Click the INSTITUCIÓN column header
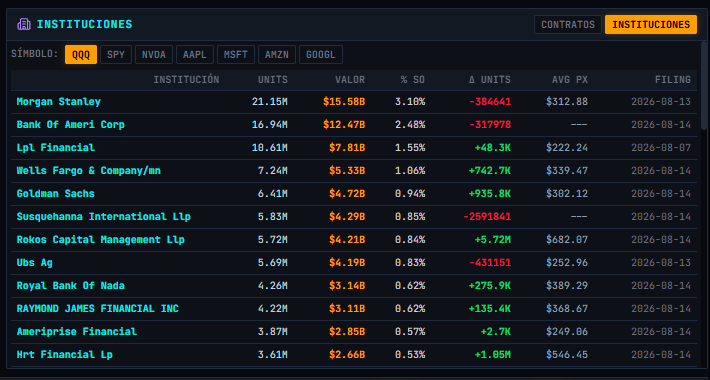This screenshot has height=380, width=710. [187, 80]
